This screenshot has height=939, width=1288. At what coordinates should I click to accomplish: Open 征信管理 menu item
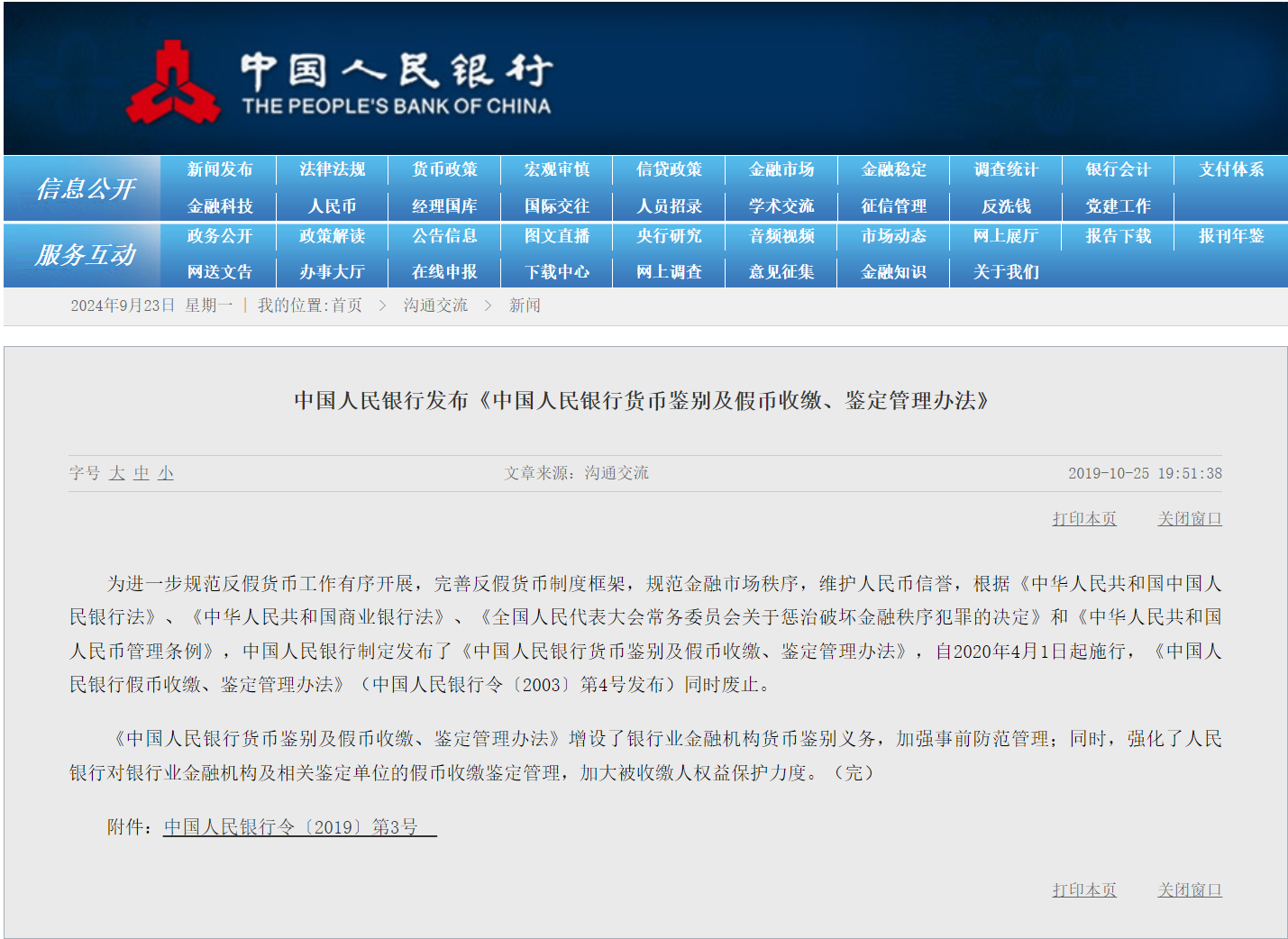point(894,206)
